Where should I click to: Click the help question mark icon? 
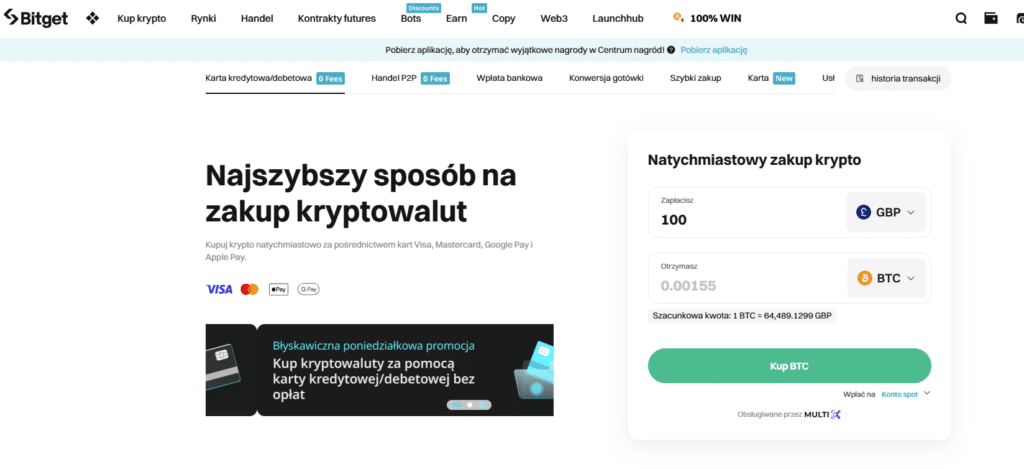point(671,49)
